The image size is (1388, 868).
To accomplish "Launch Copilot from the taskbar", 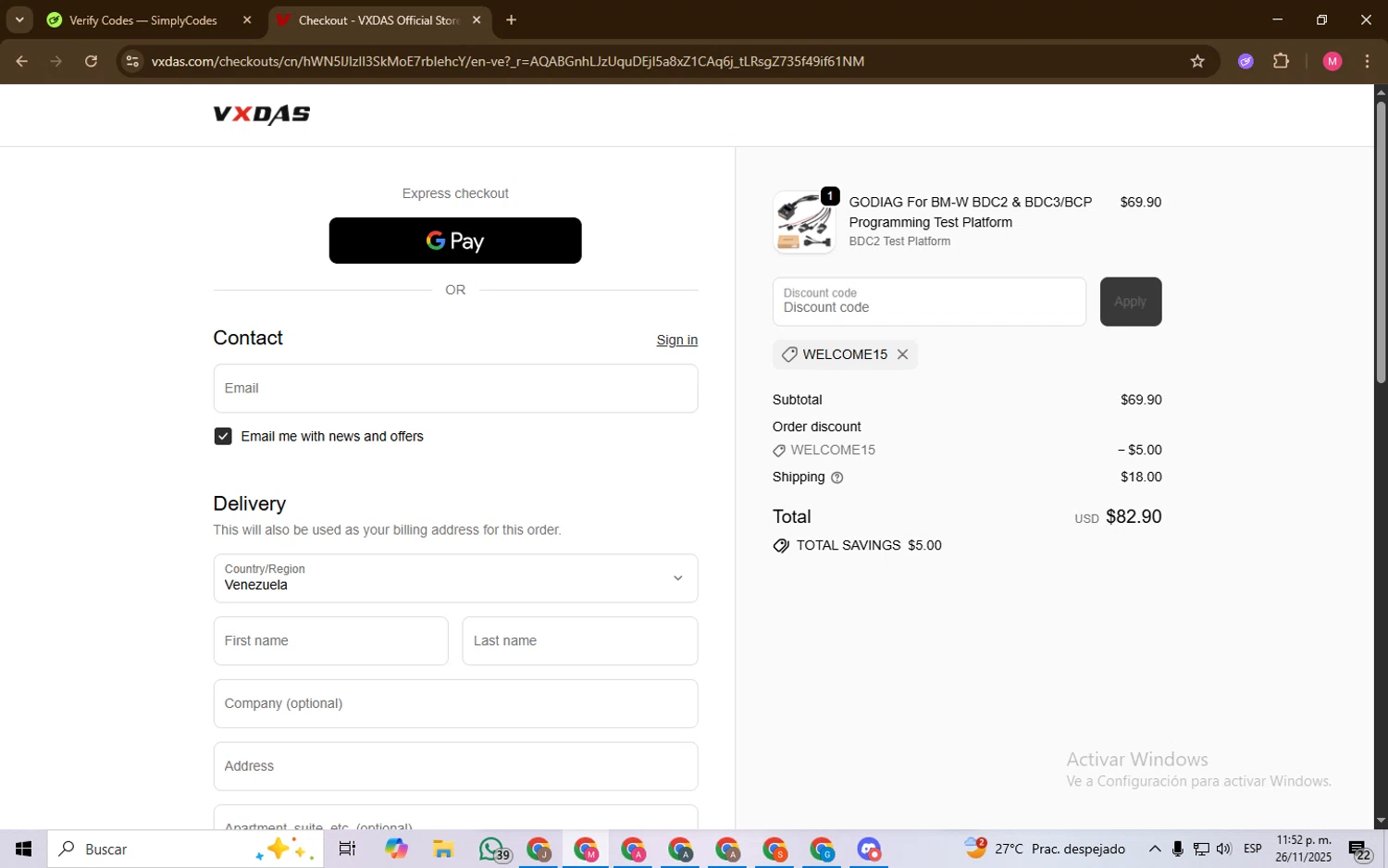I will tap(396, 849).
